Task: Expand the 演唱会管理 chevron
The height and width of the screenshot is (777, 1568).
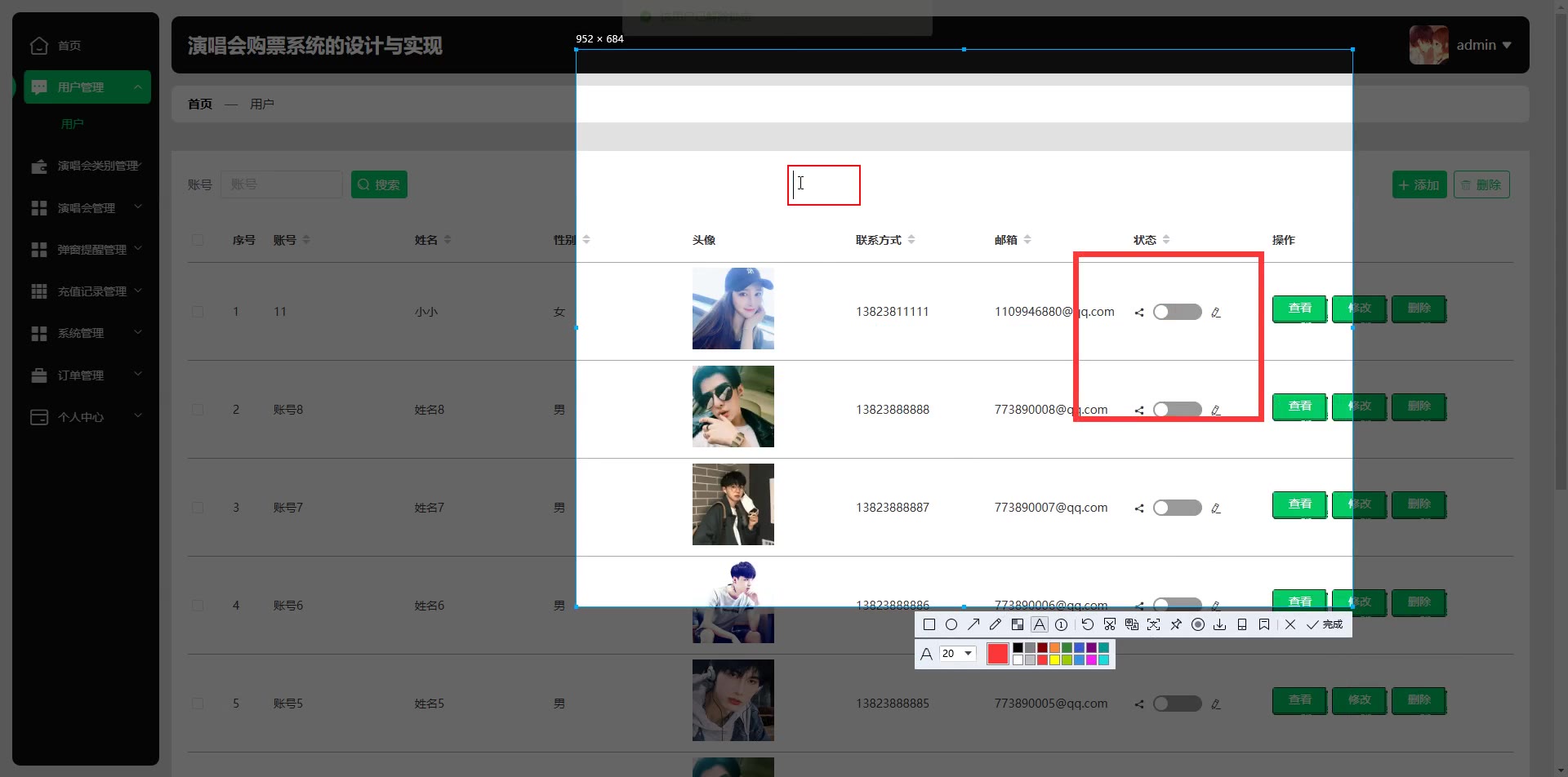Action: pyautogui.click(x=138, y=207)
